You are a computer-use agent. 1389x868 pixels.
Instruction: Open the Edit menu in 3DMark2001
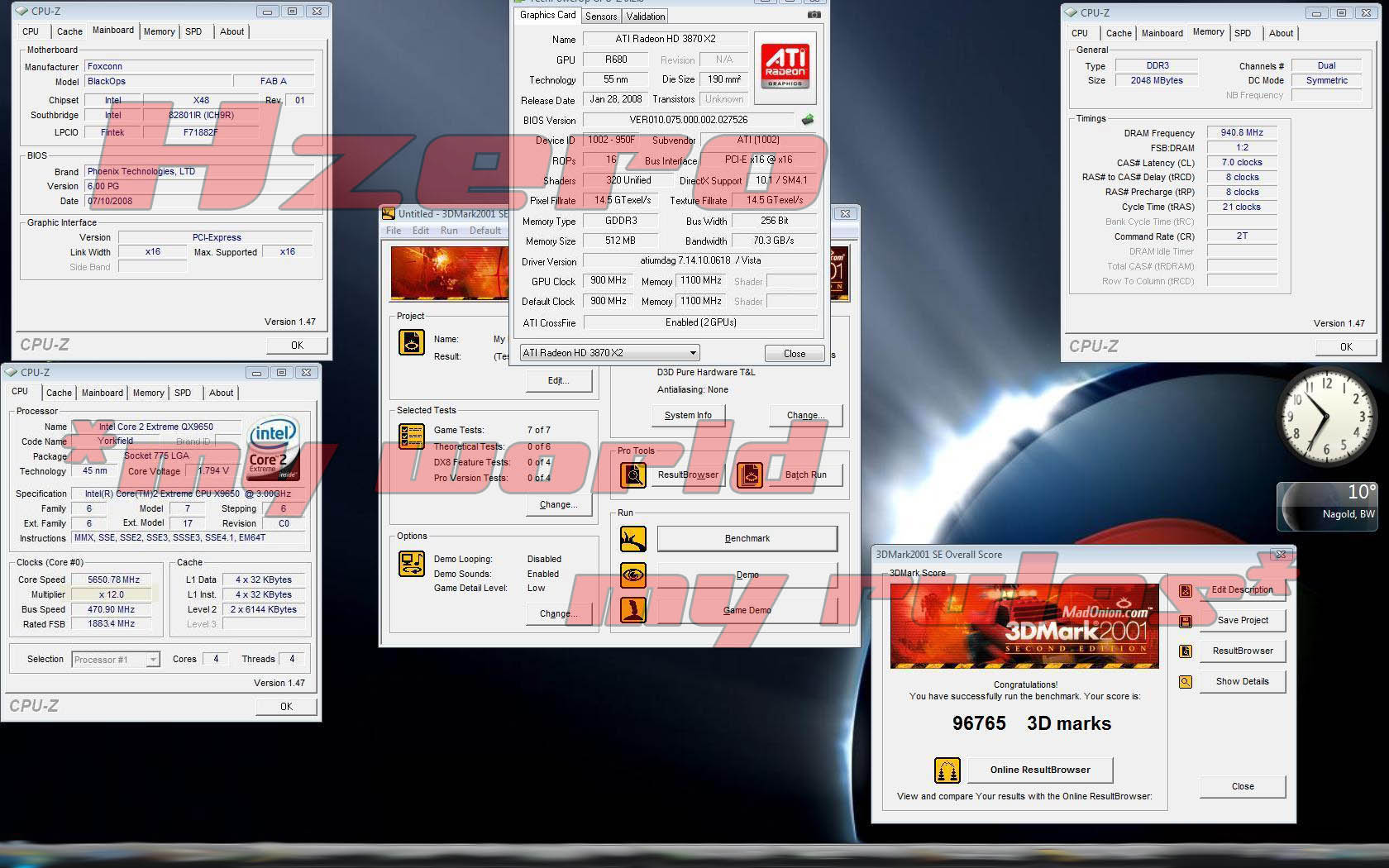[x=421, y=231]
